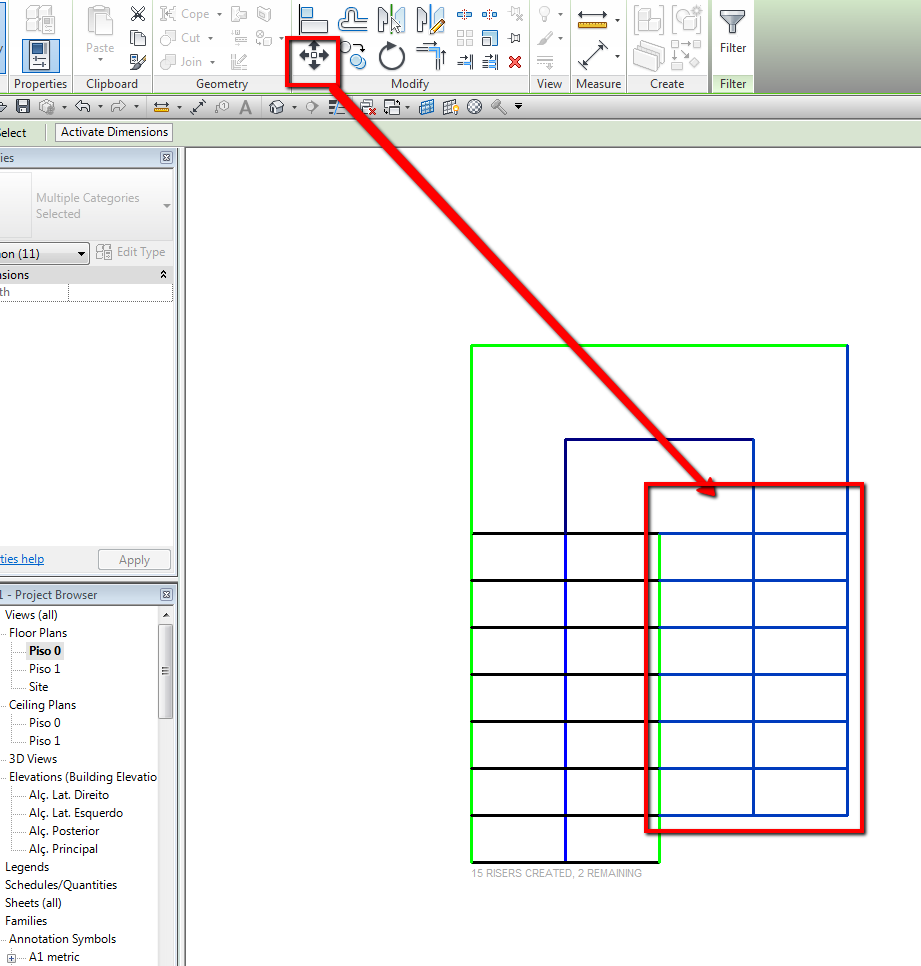Click the Scale tool

[x=490, y=39]
